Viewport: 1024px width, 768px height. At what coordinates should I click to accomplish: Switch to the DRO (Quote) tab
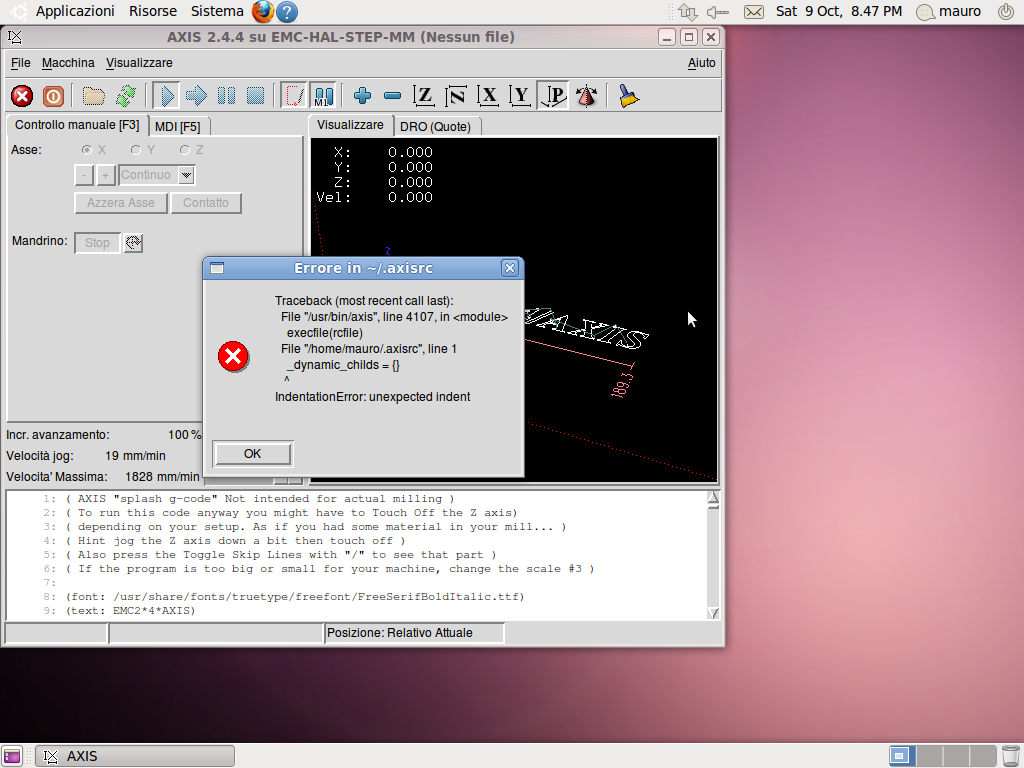point(435,126)
